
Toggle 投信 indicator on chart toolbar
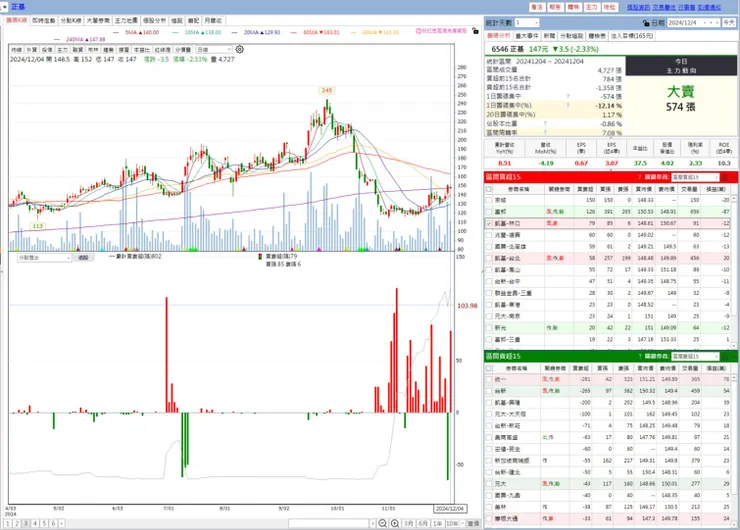click(47, 50)
